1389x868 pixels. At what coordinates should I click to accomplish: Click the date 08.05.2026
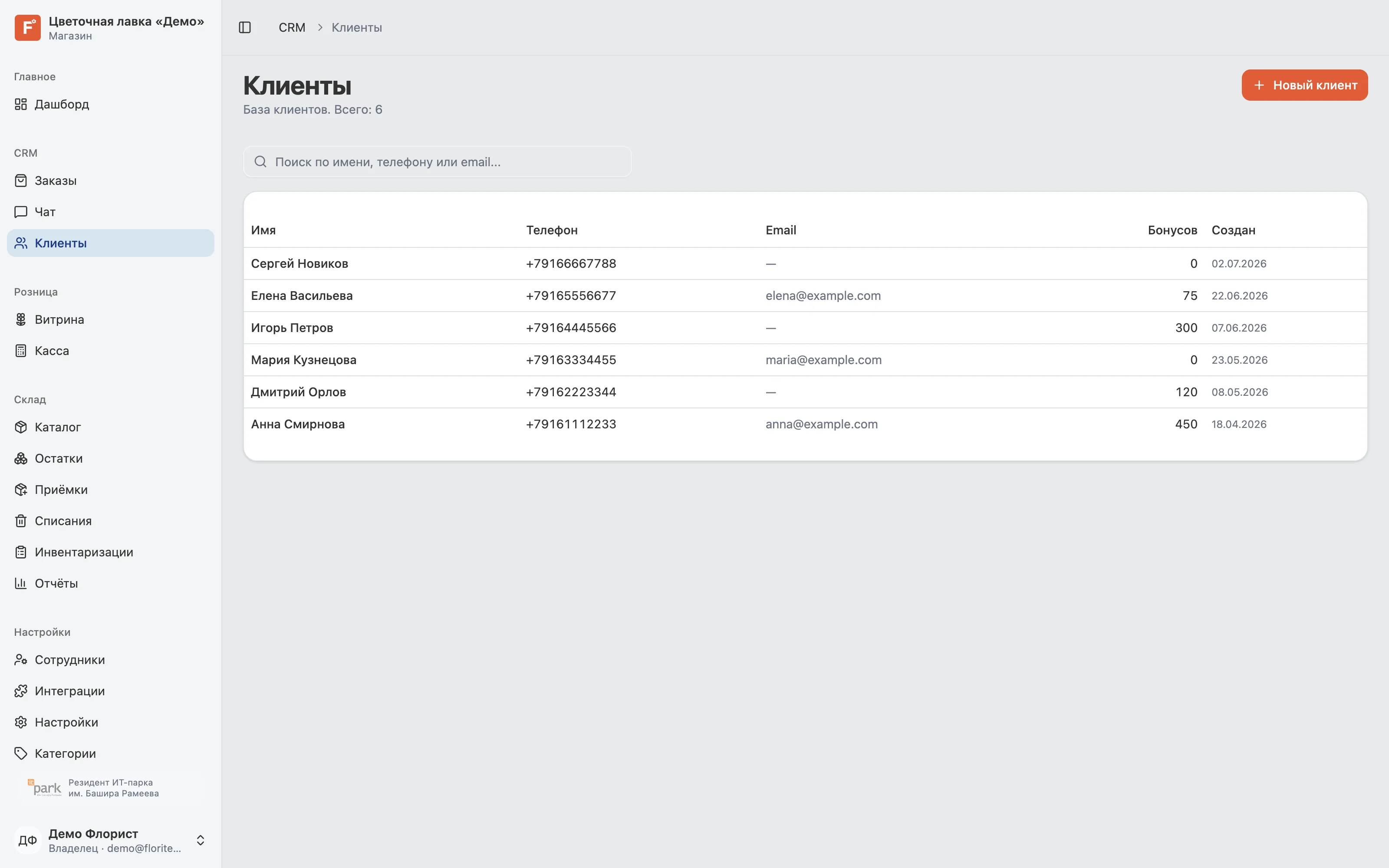pyautogui.click(x=1239, y=392)
